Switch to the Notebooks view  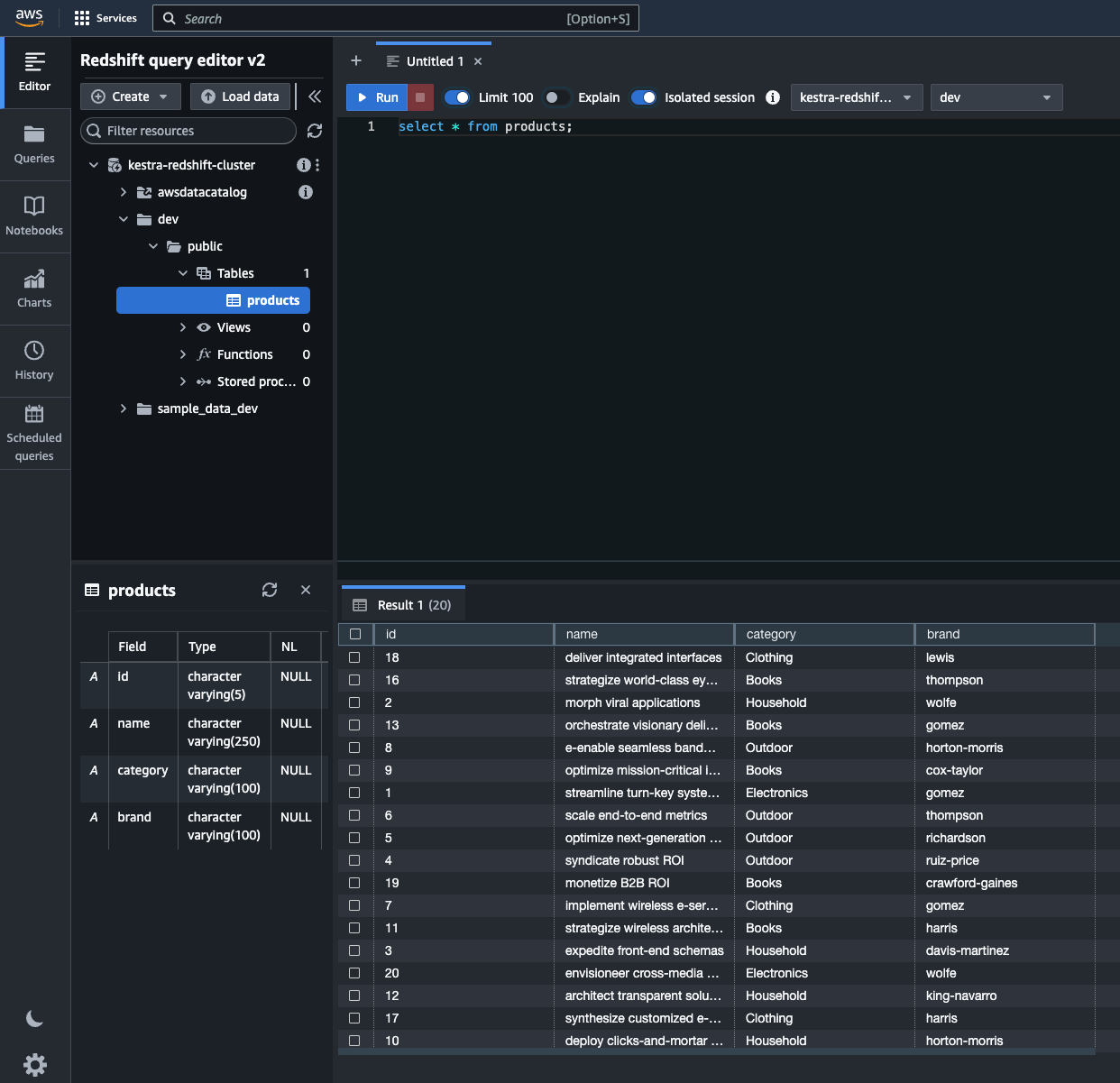click(x=34, y=216)
